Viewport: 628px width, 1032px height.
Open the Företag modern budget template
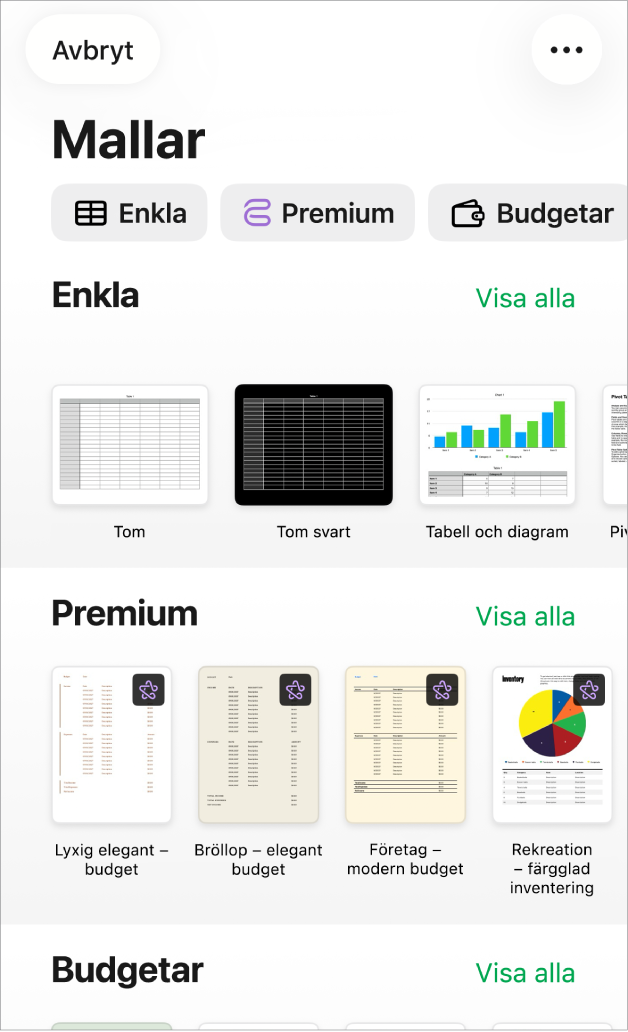406,744
